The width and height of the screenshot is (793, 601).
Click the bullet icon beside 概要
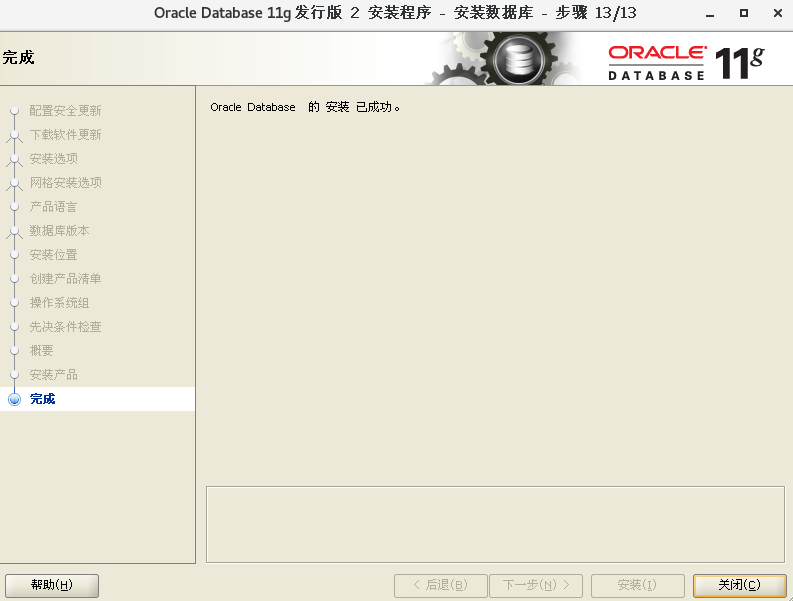[14, 351]
